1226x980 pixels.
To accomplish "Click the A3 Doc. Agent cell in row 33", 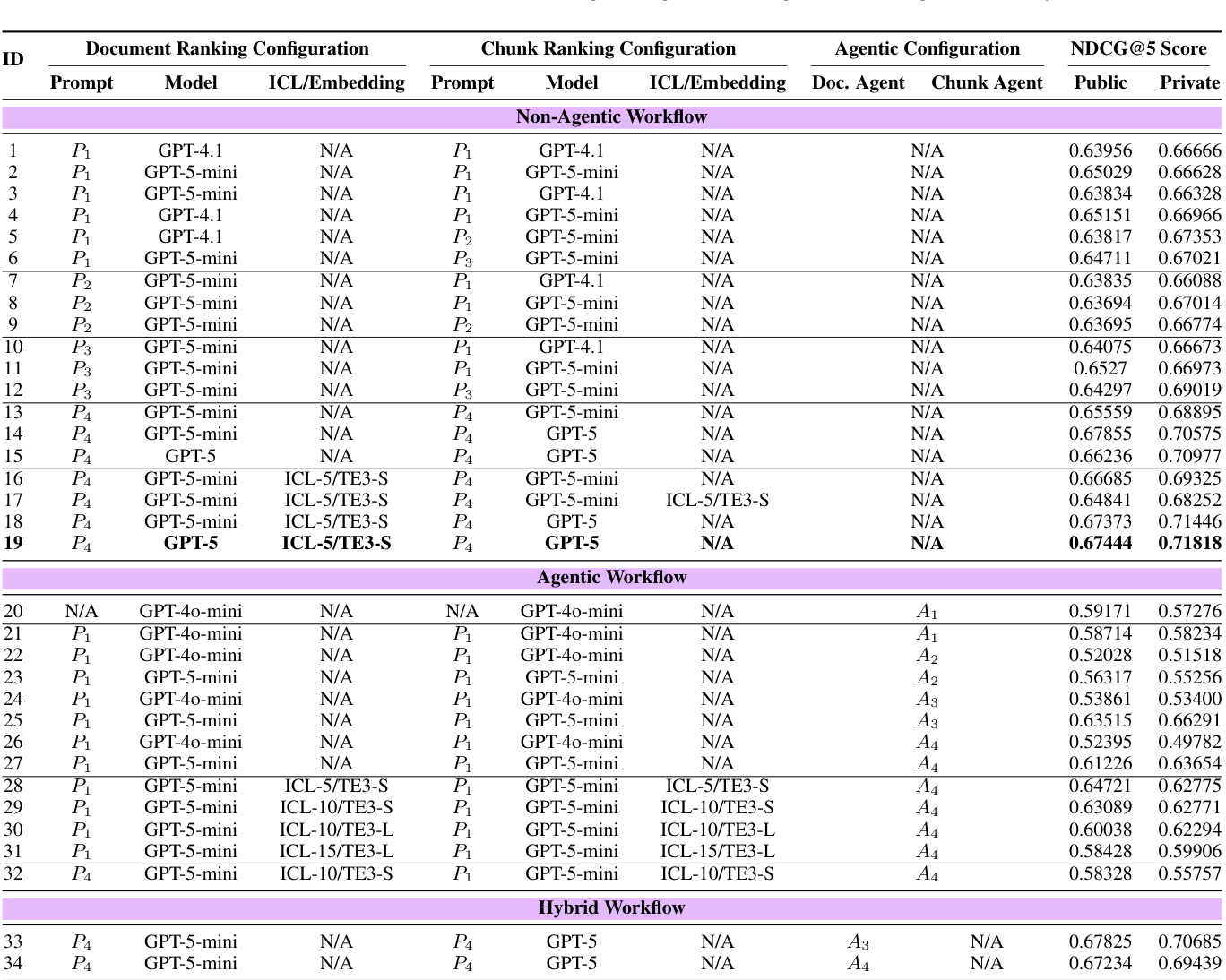I will pos(858,942).
